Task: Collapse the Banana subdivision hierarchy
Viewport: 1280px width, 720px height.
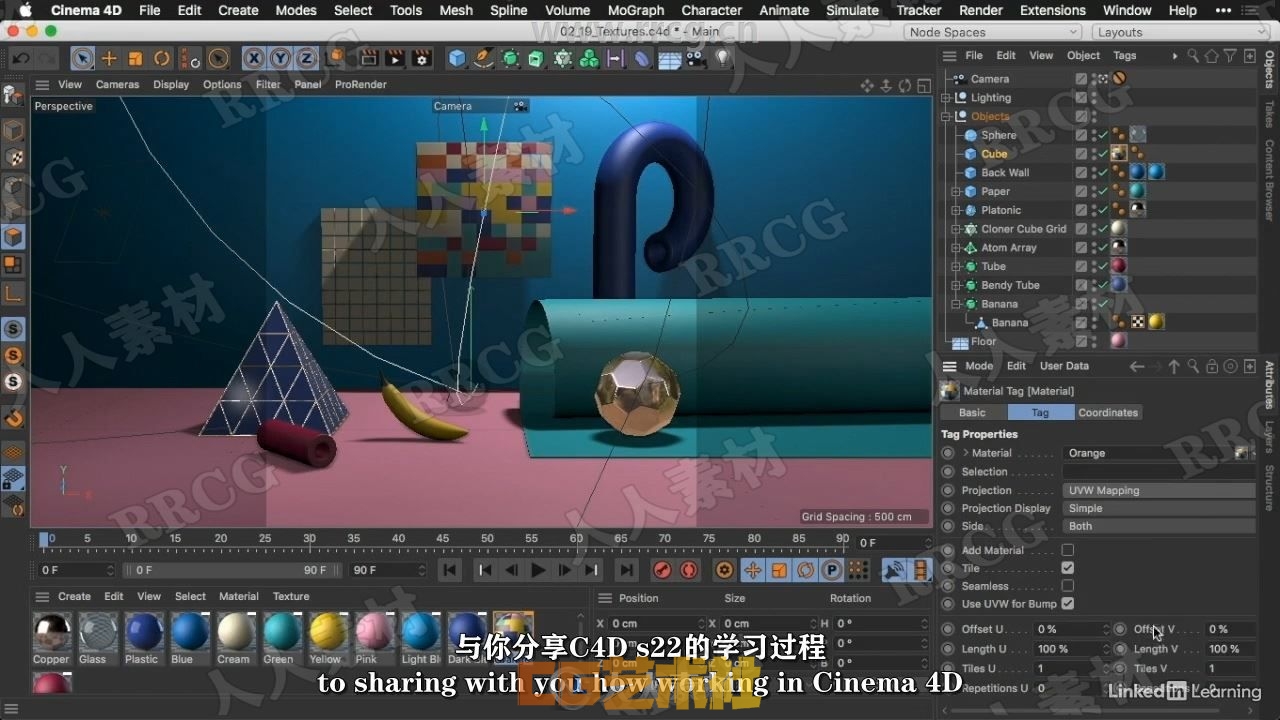Action: point(957,304)
